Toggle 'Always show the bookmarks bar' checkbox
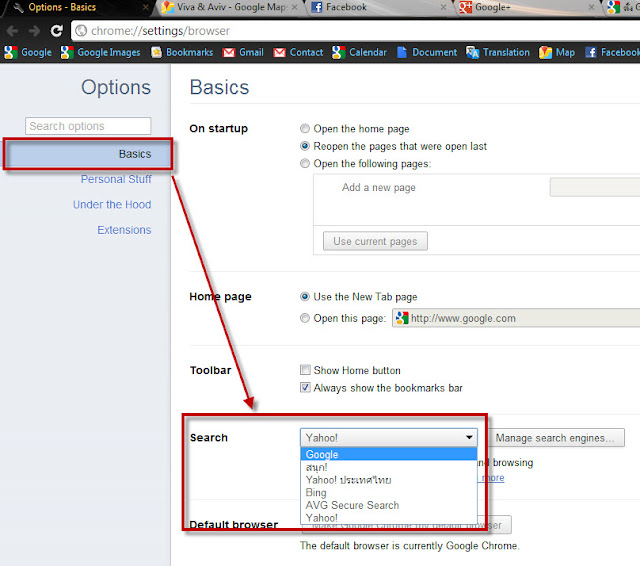The width and height of the screenshot is (640, 566). click(305, 387)
